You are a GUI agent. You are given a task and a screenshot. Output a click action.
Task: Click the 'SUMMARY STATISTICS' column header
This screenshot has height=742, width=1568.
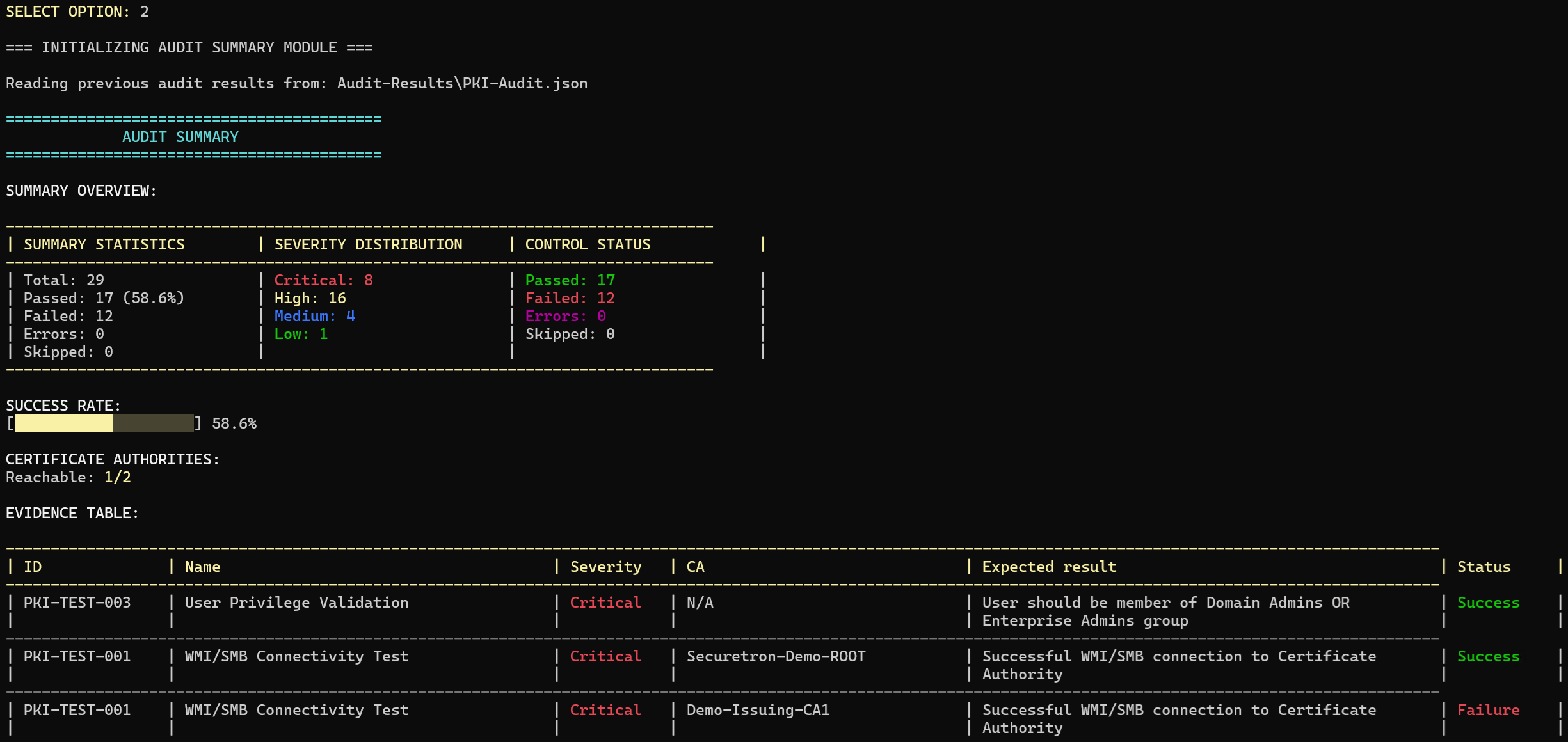pos(104,244)
